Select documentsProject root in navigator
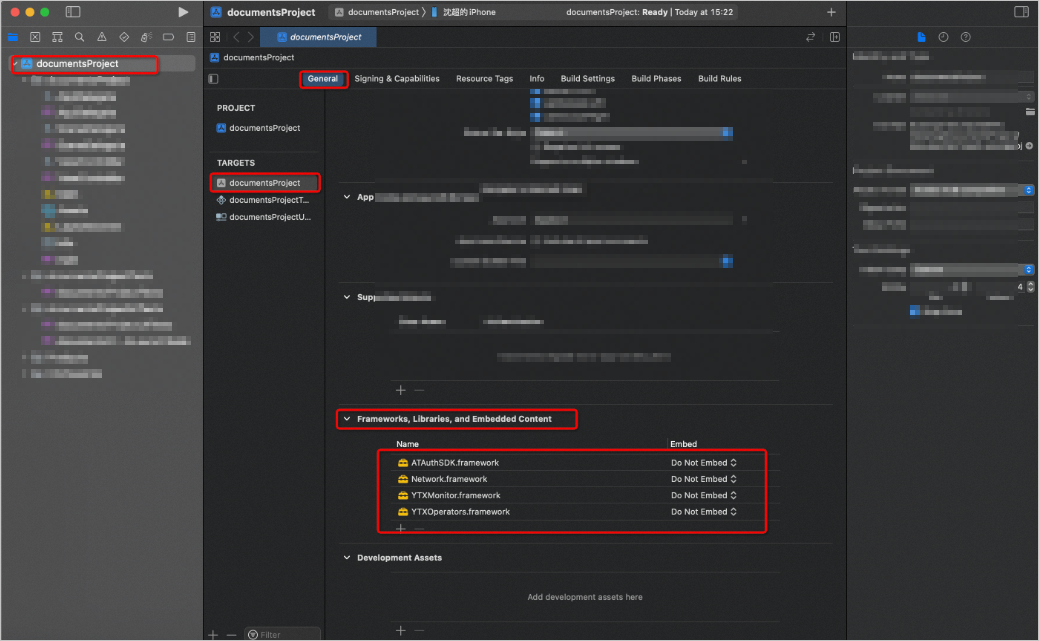The height and width of the screenshot is (641, 1039). (78, 64)
